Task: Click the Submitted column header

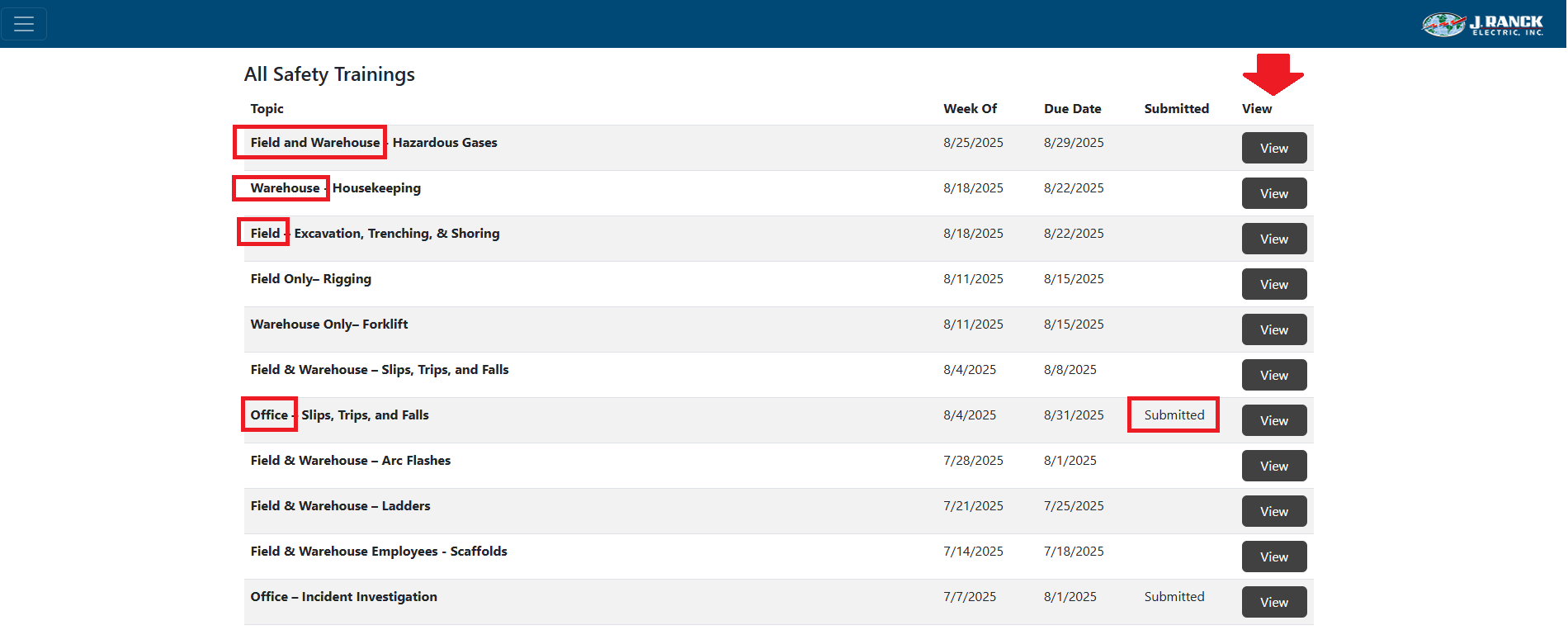Action: [1176, 109]
